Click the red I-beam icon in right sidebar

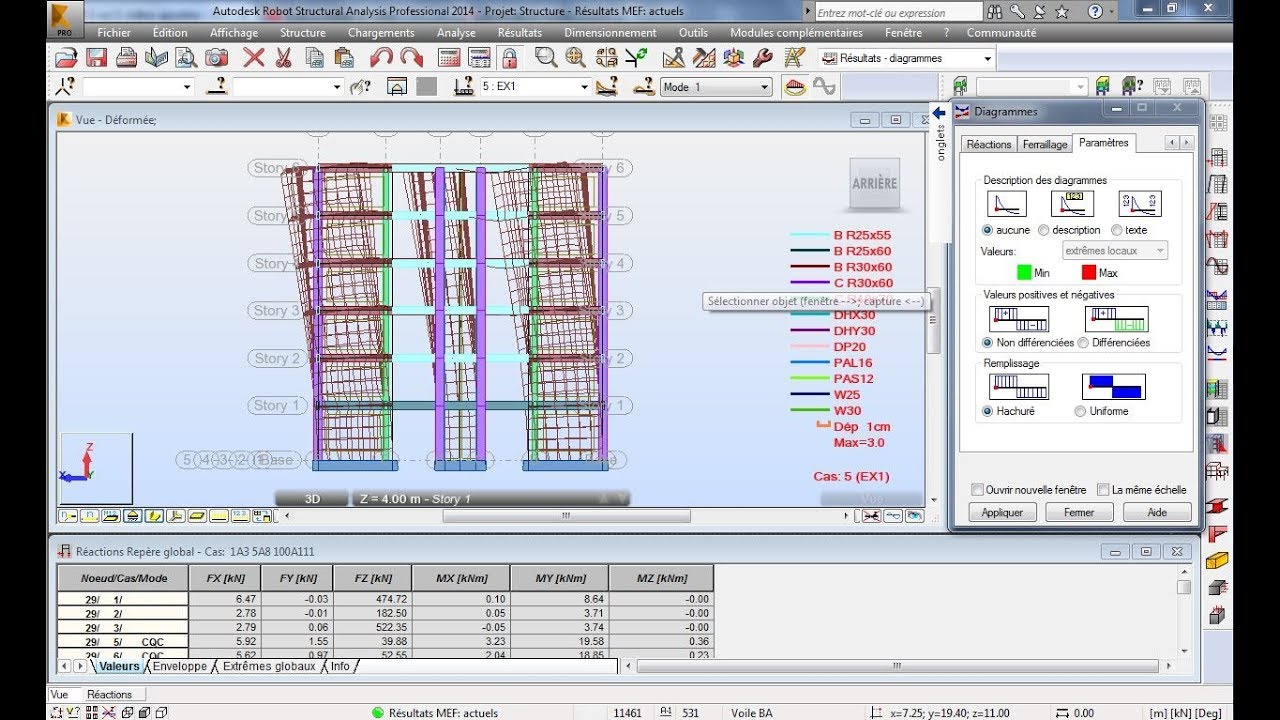[x=1217, y=505]
